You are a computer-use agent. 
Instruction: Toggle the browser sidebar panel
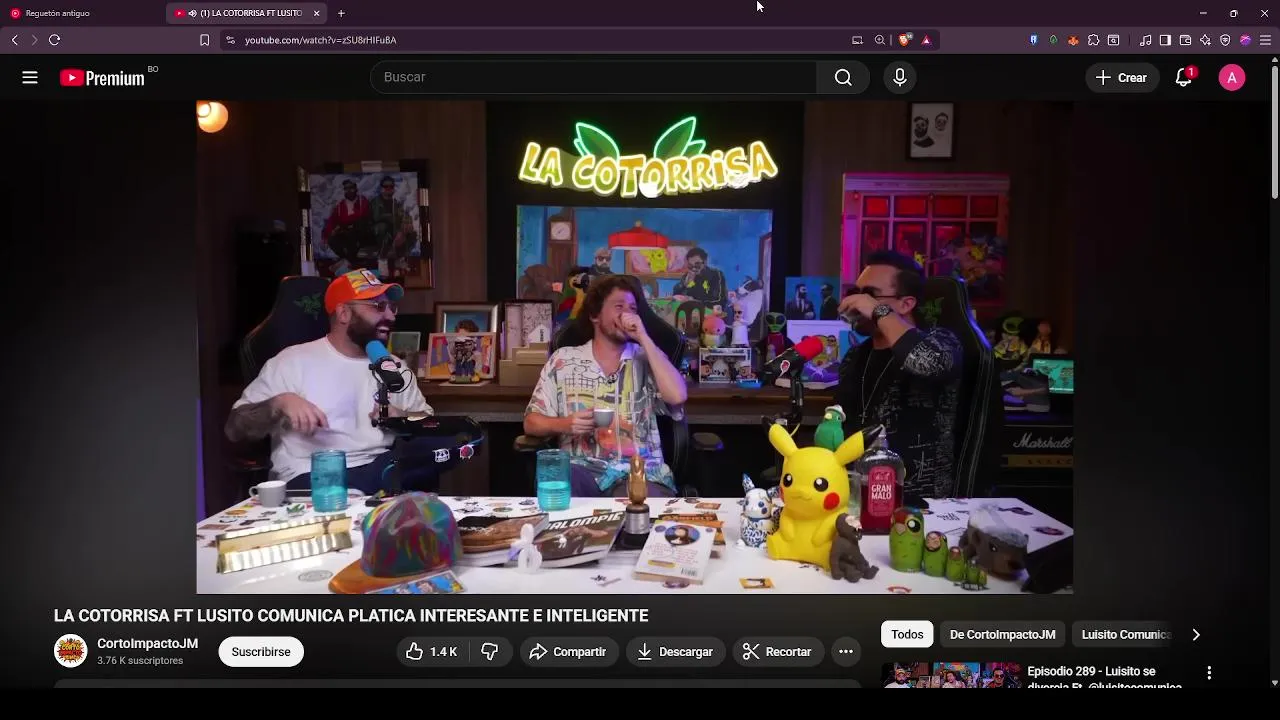pyautogui.click(x=1165, y=40)
